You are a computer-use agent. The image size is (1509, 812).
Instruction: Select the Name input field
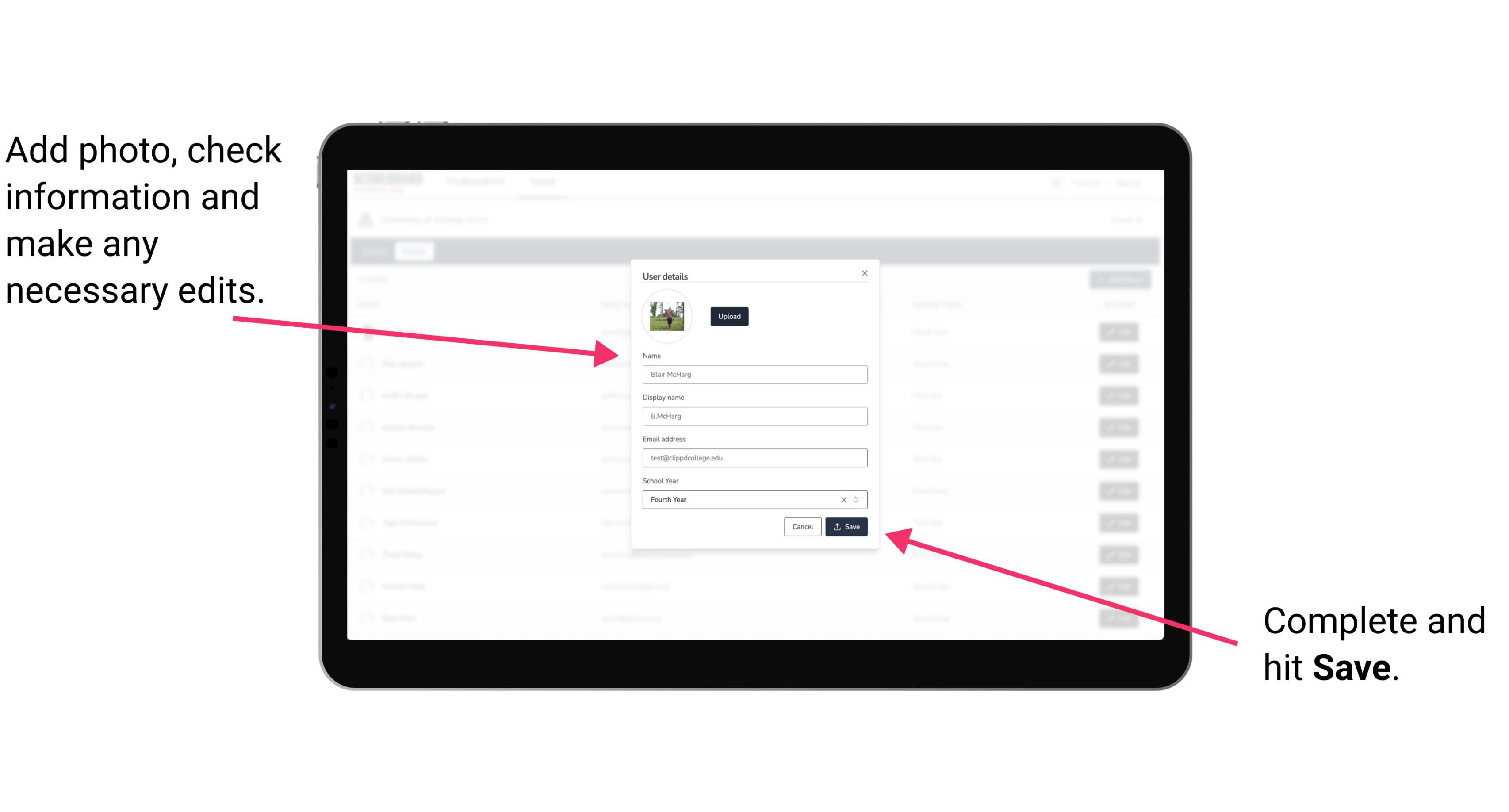[754, 374]
